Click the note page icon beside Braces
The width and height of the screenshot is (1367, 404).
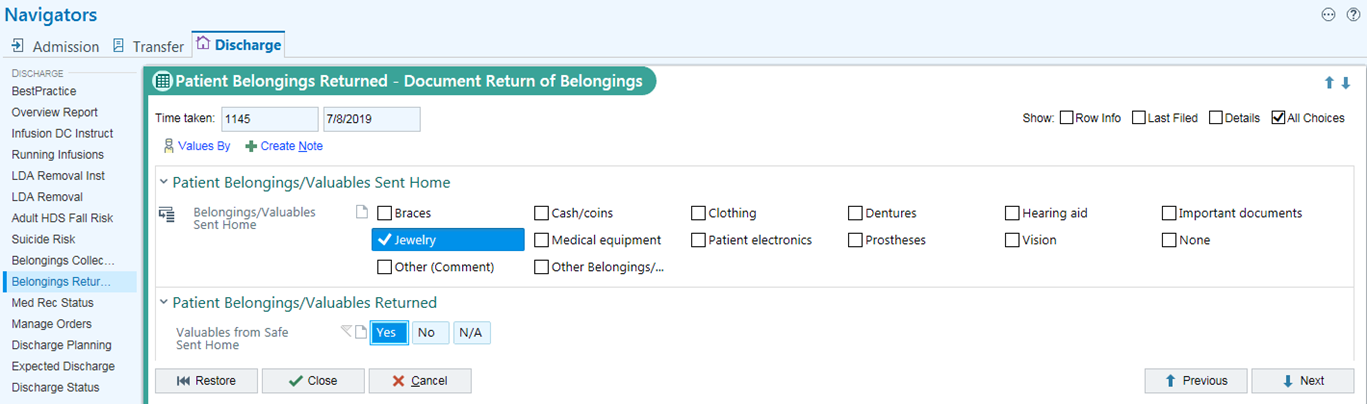363,212
